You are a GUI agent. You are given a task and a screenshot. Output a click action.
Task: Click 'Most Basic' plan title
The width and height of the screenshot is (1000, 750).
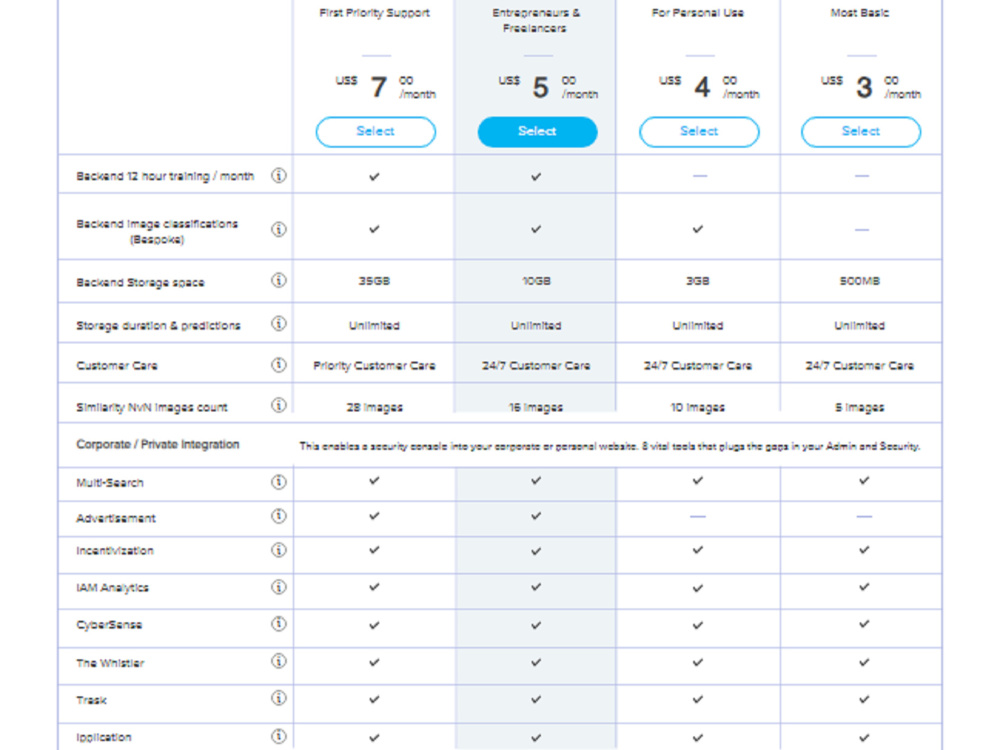pos(860,13)
